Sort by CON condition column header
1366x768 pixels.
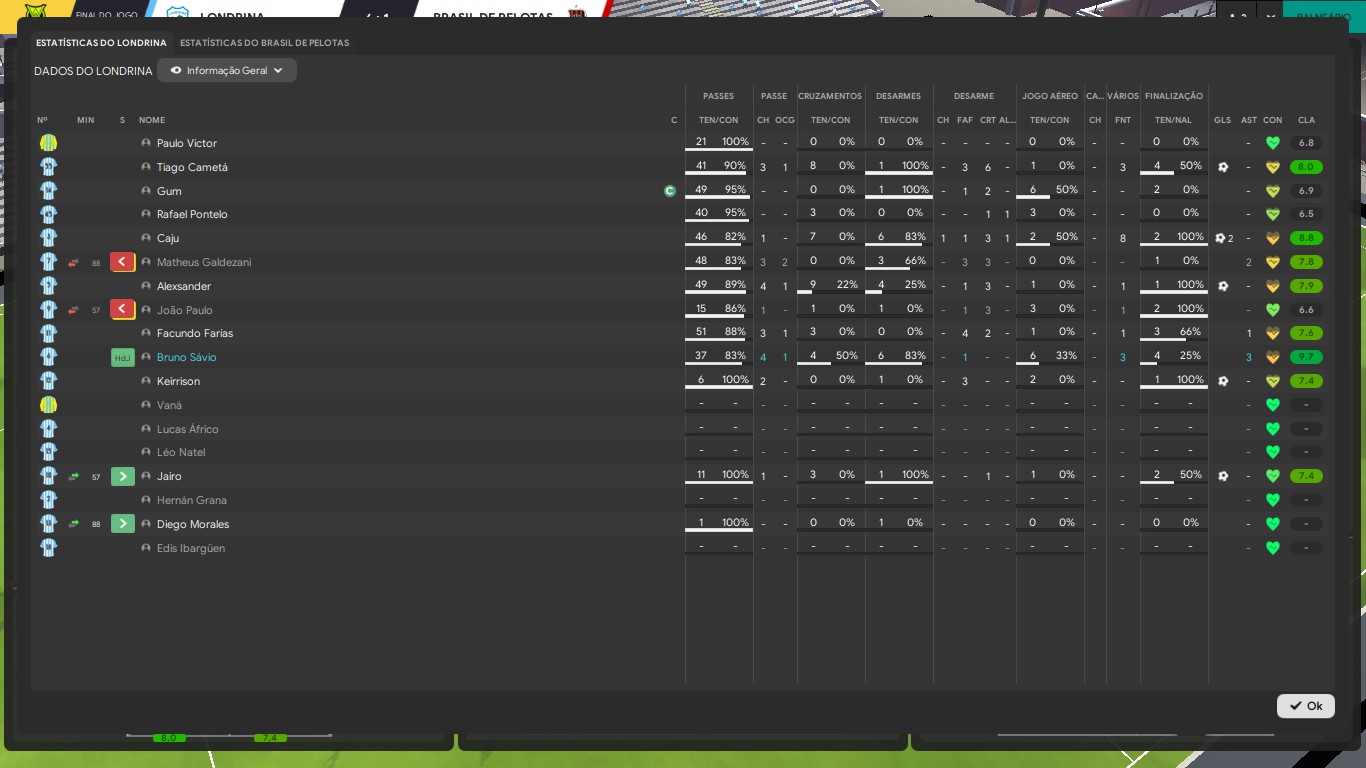coord(1272,120)
